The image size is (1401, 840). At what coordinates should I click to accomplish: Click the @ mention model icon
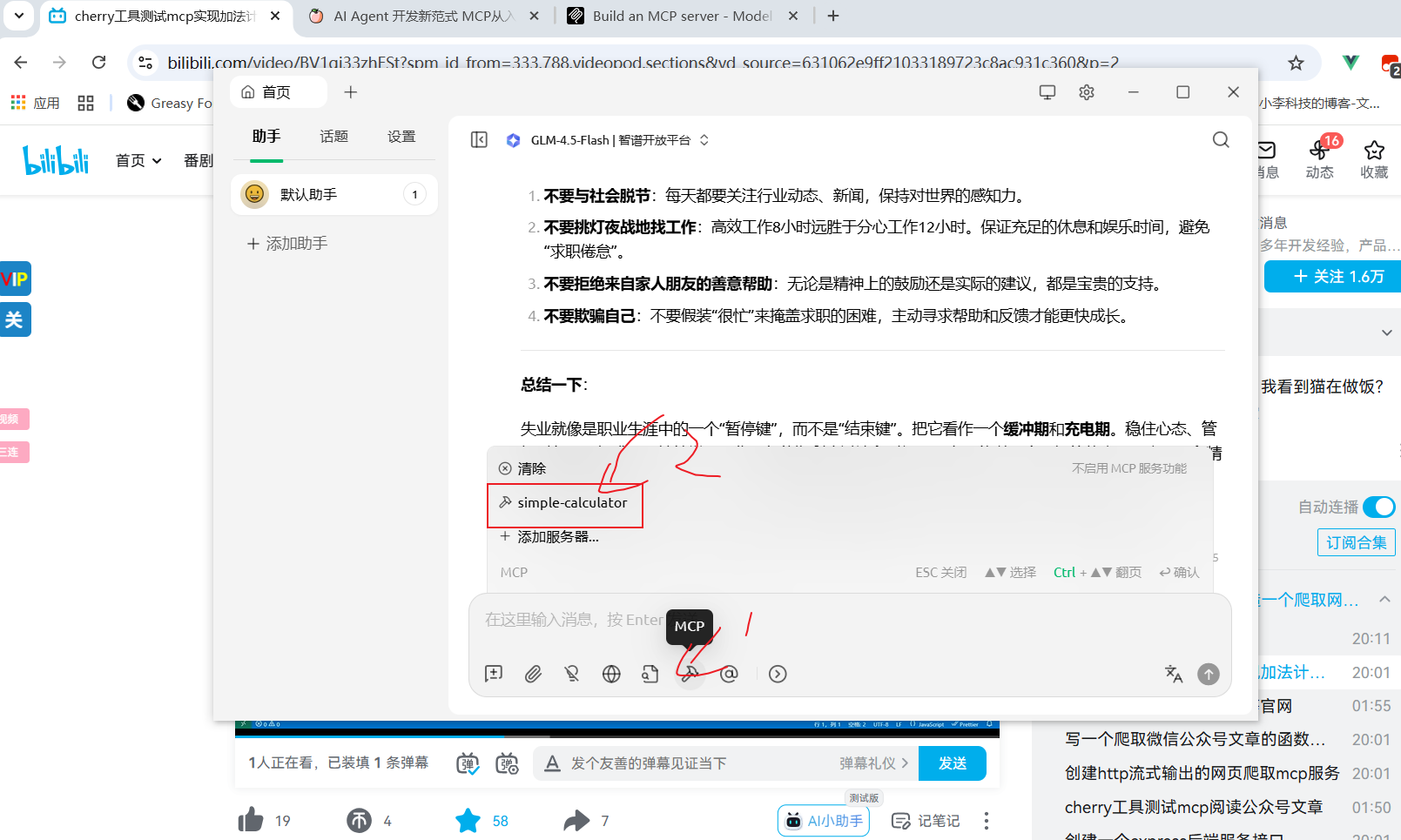pos(729,673)
